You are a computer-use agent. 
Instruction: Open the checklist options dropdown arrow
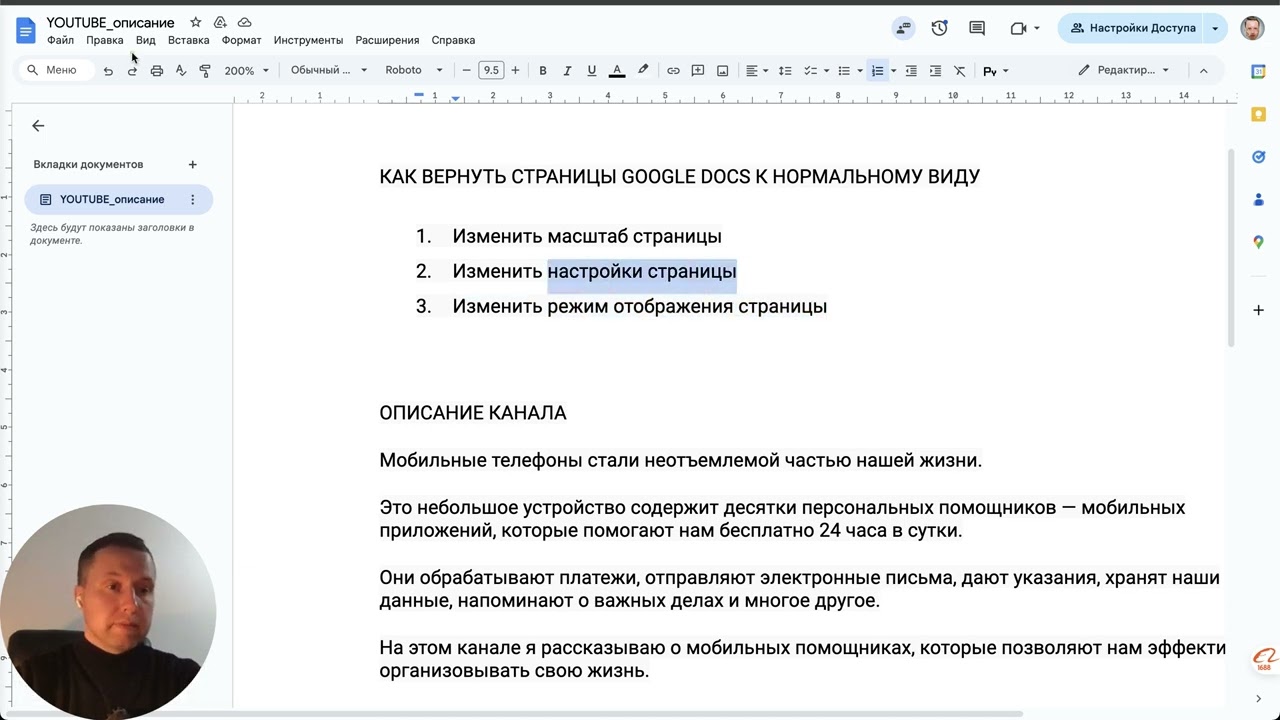point(826,71)
